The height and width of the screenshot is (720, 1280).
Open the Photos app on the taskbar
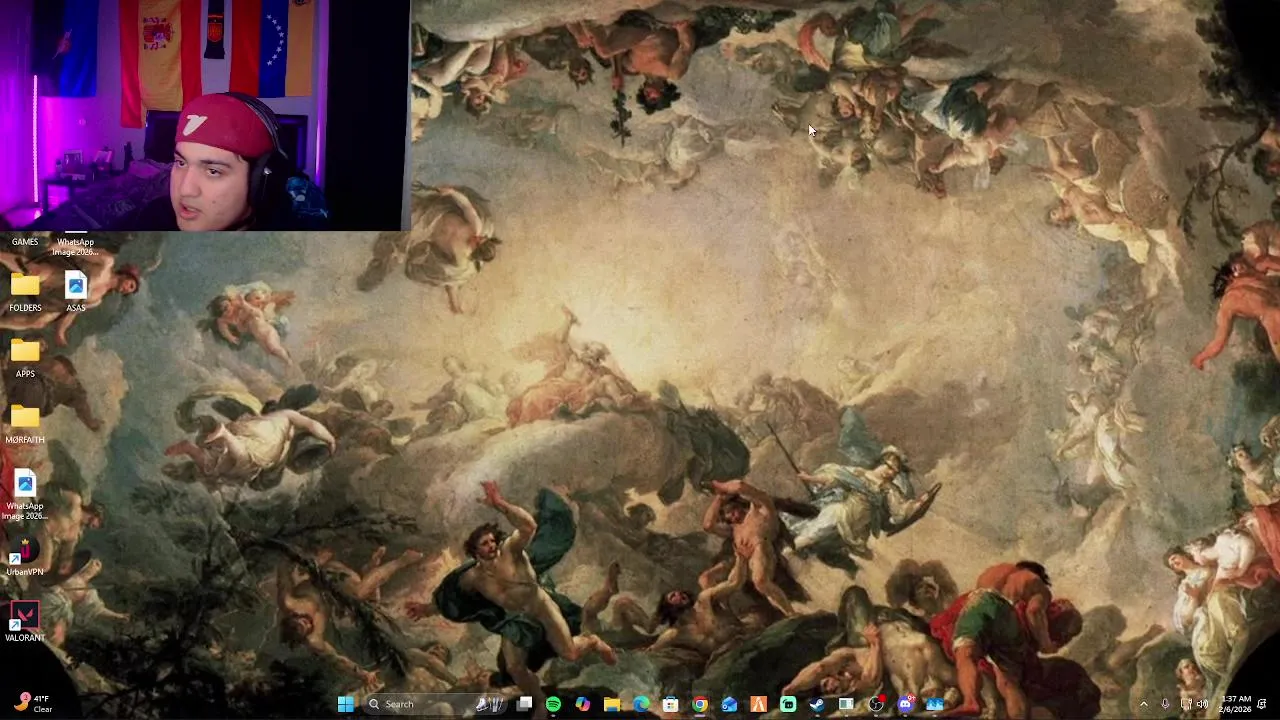click(934, 704)
